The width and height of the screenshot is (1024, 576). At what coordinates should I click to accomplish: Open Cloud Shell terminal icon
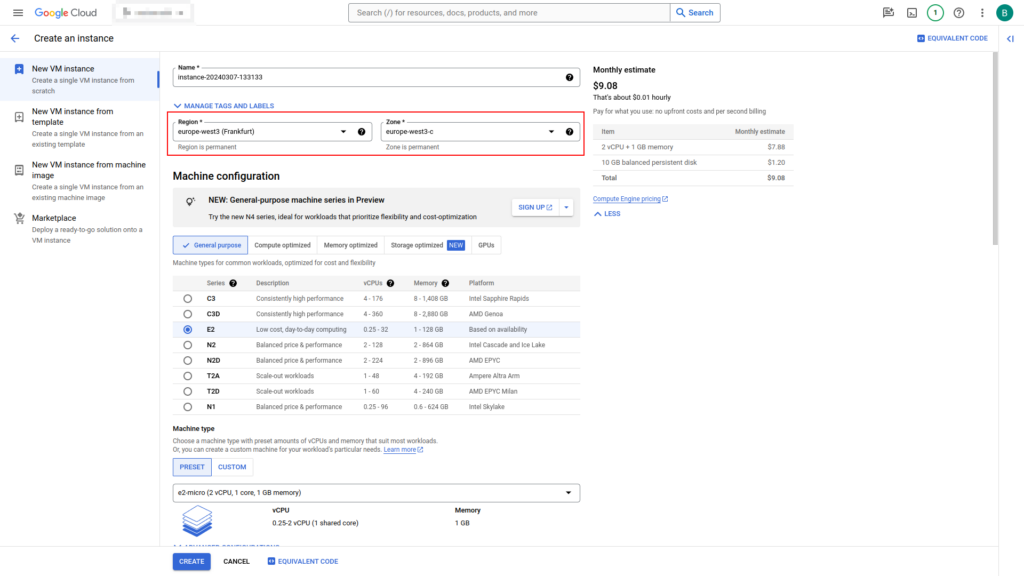[911, 13]
